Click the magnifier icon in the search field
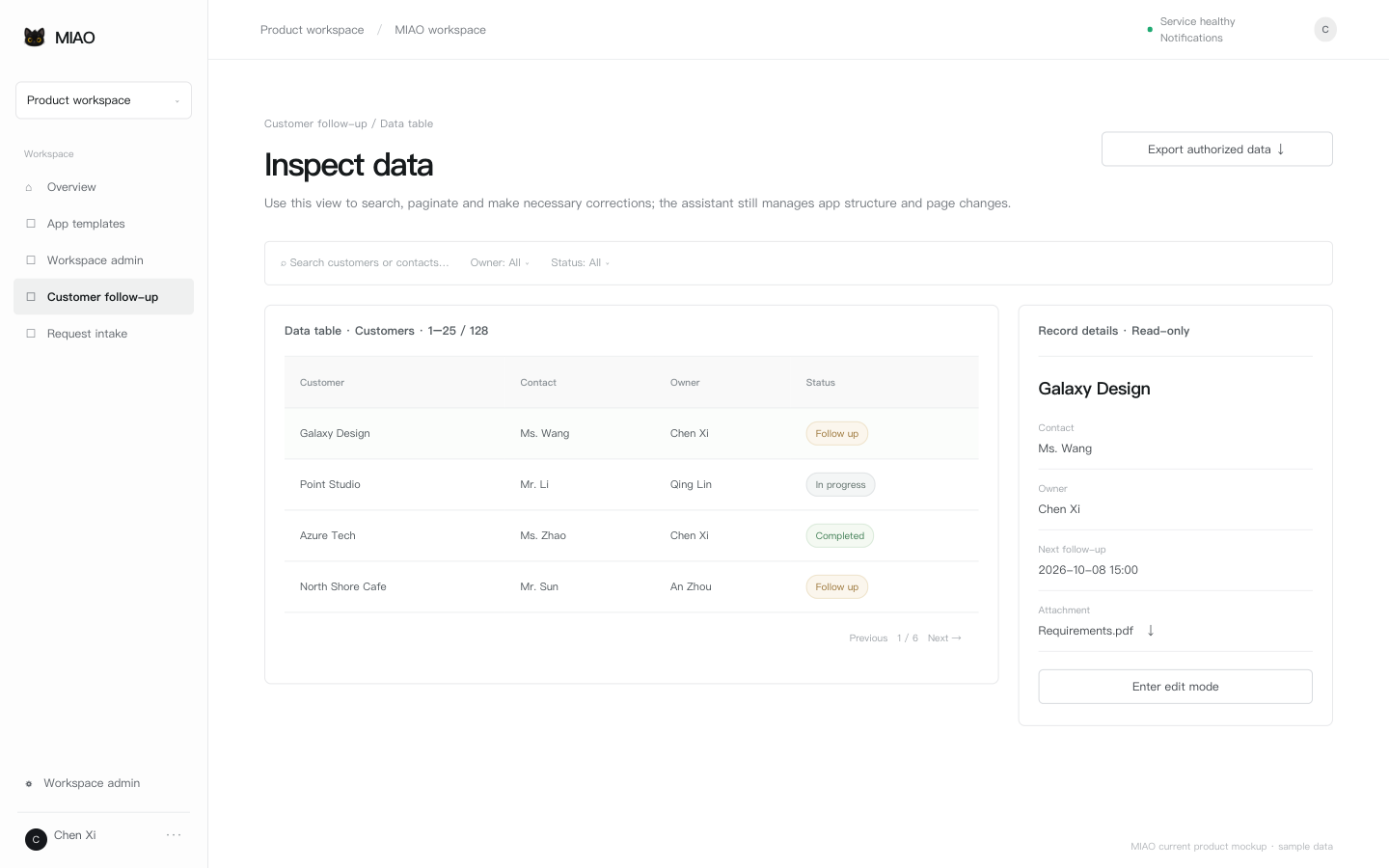This screenshot has width=1389, height=868. coord(284,263)
